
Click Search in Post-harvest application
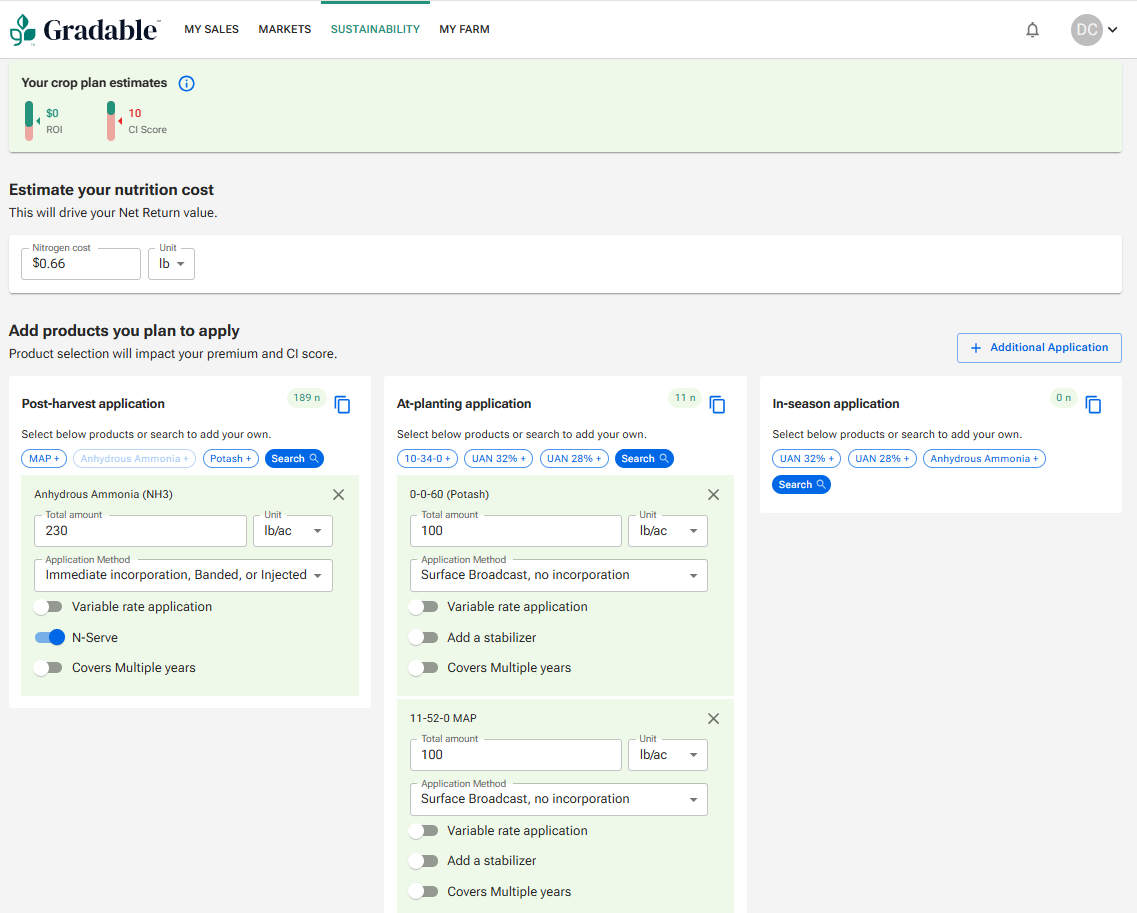(294, 459)
